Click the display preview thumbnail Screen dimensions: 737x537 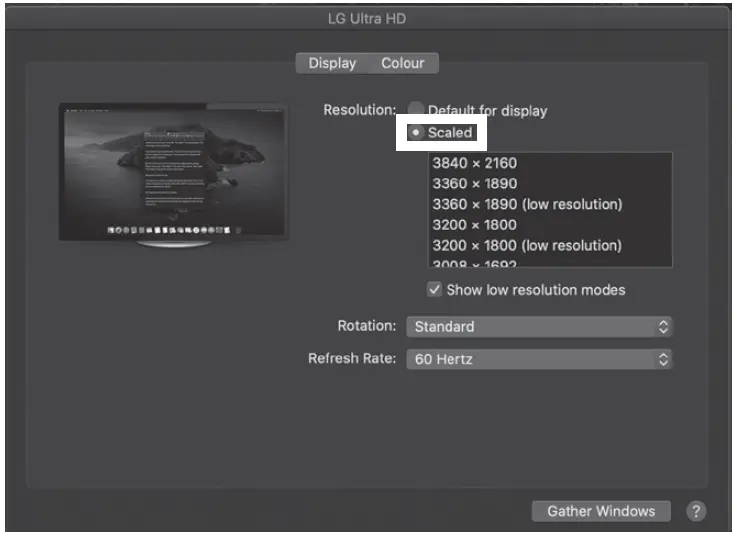tap(173, 175)
